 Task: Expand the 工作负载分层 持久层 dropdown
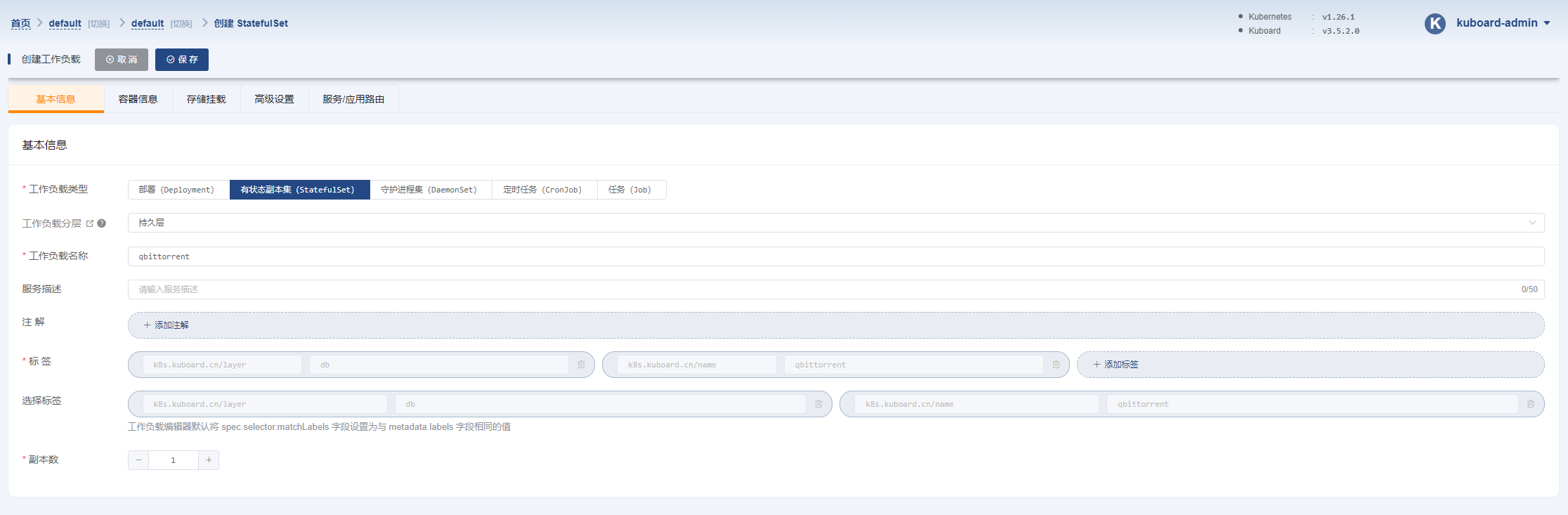[x=836, y=223]
